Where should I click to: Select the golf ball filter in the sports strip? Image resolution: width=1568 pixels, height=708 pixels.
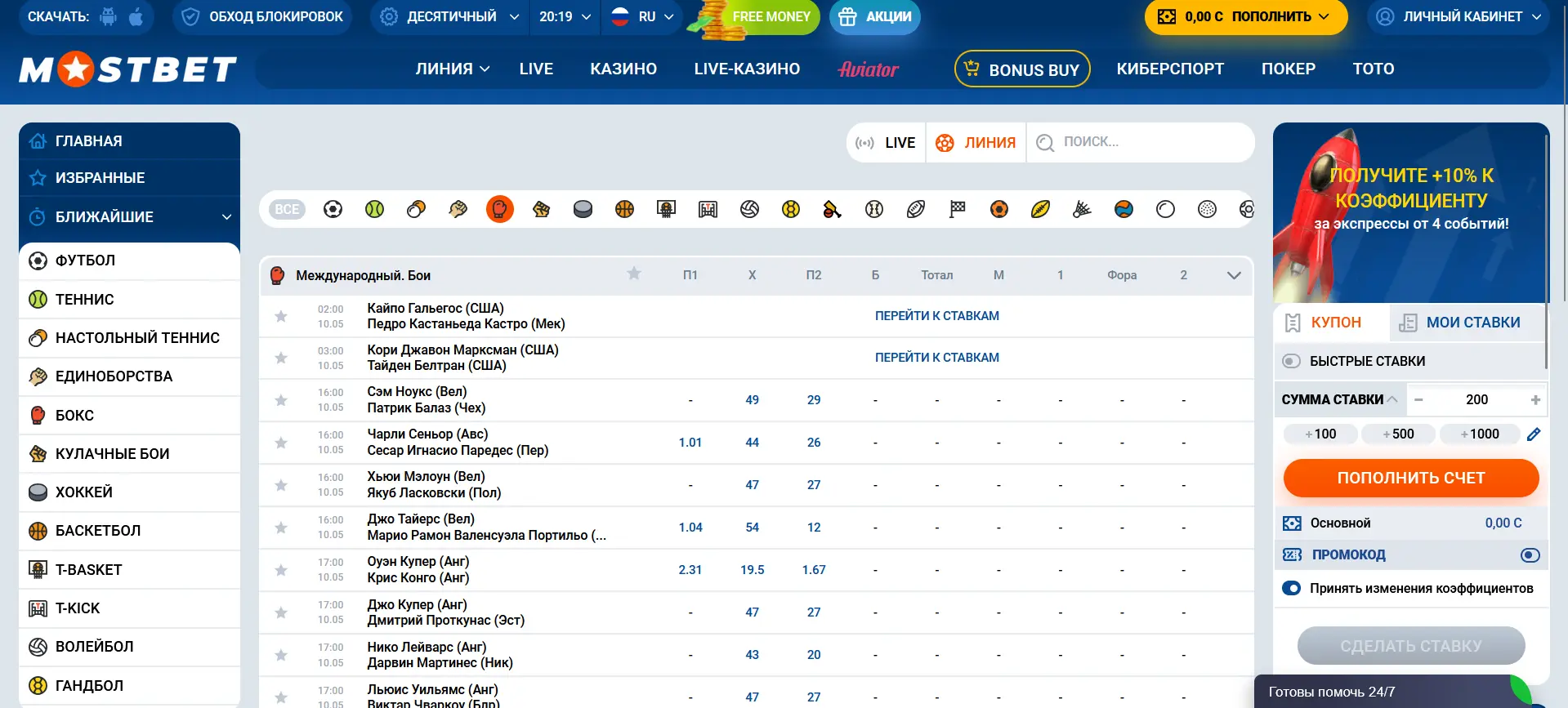1207,209
